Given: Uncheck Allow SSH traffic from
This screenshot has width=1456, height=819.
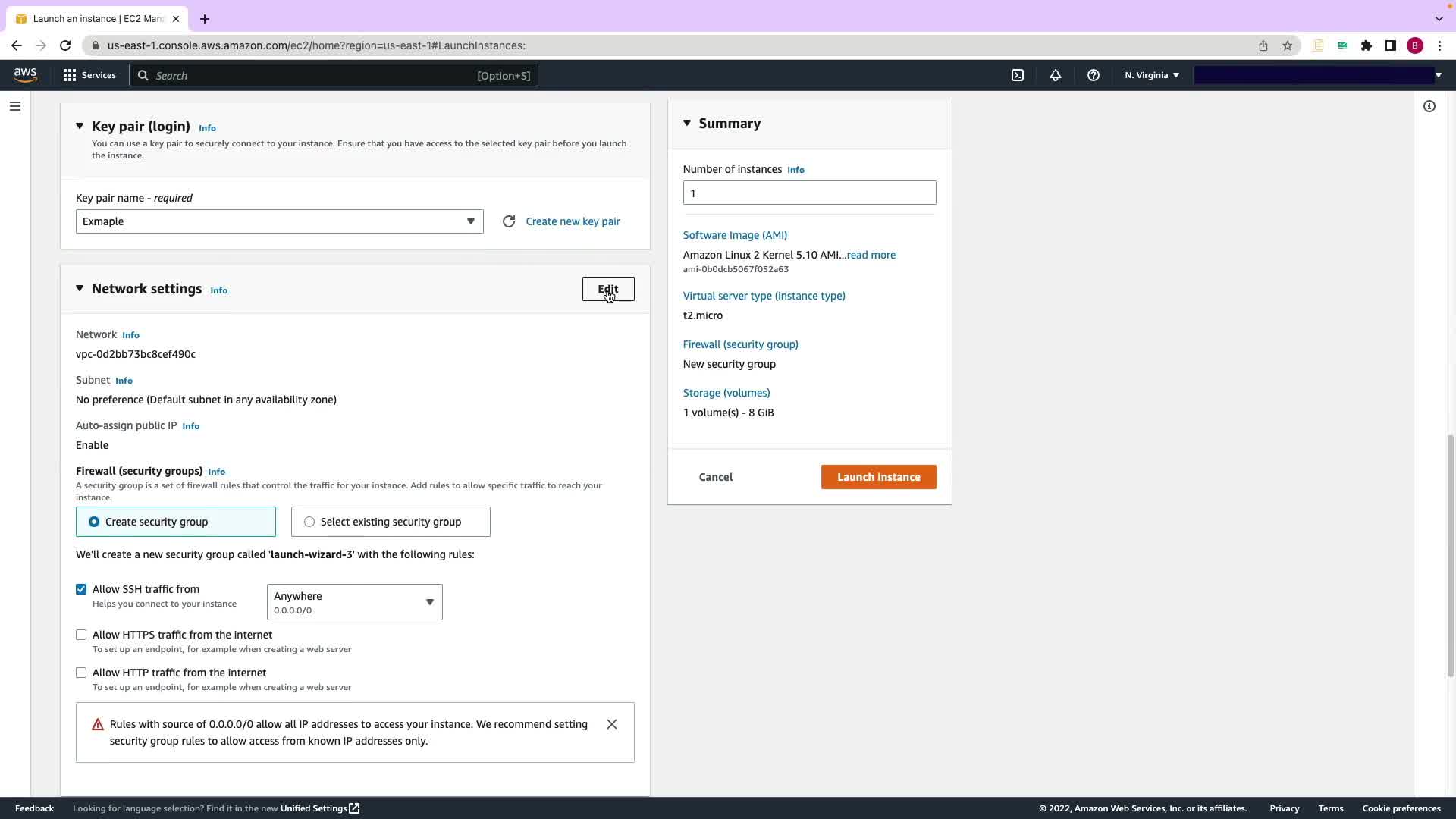Looking at the screenshot, I should pos(81,589).
